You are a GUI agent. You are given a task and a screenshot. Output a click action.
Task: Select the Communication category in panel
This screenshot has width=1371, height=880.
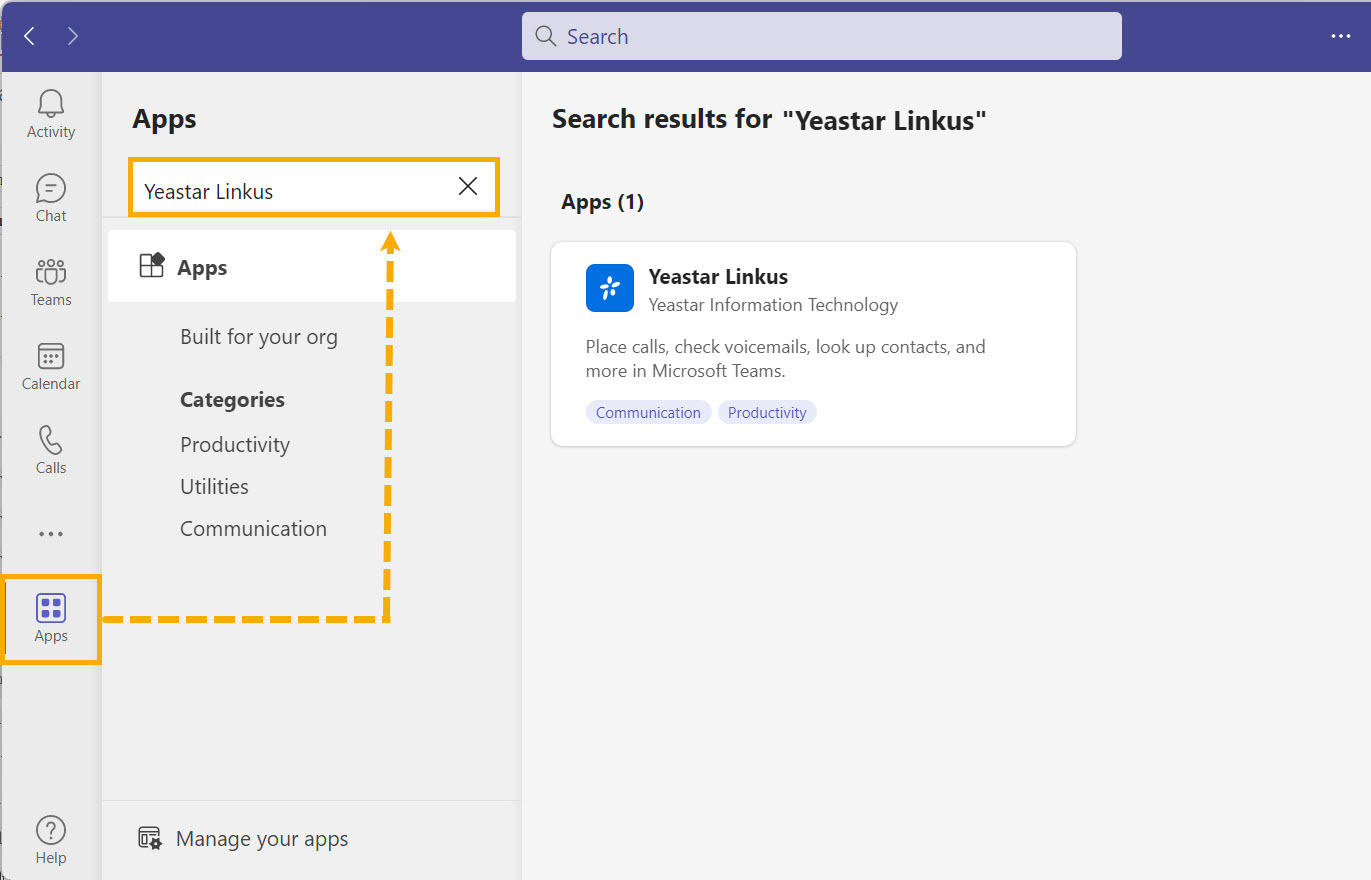(253, 529)
